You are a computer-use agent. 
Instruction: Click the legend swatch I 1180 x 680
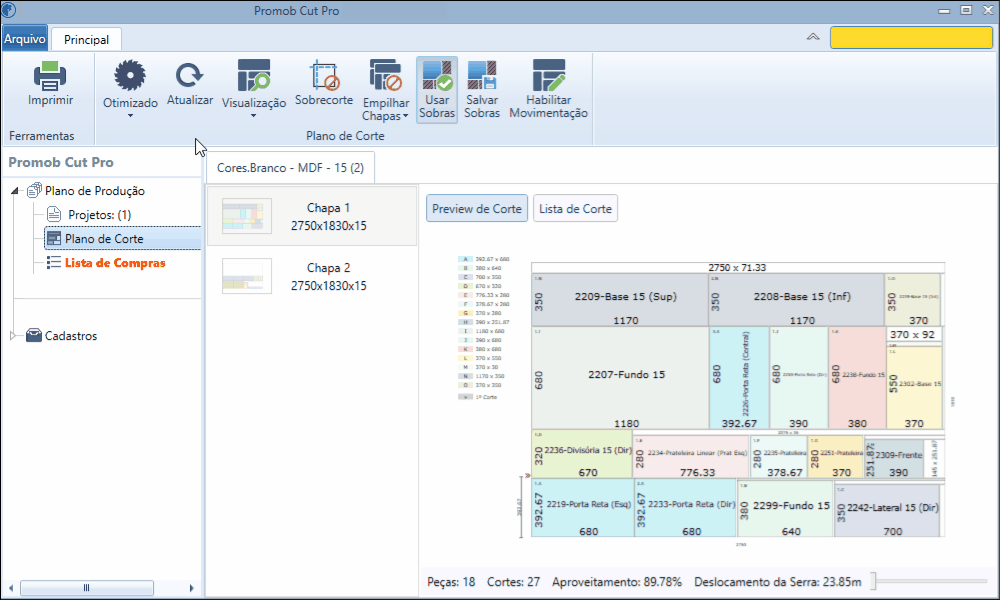[465, 331]
